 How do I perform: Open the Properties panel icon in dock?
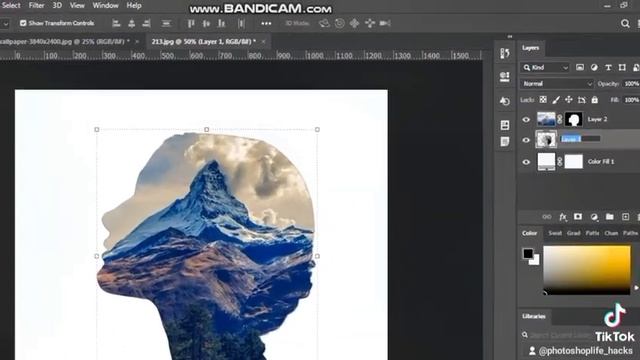[x=505, y=76]
